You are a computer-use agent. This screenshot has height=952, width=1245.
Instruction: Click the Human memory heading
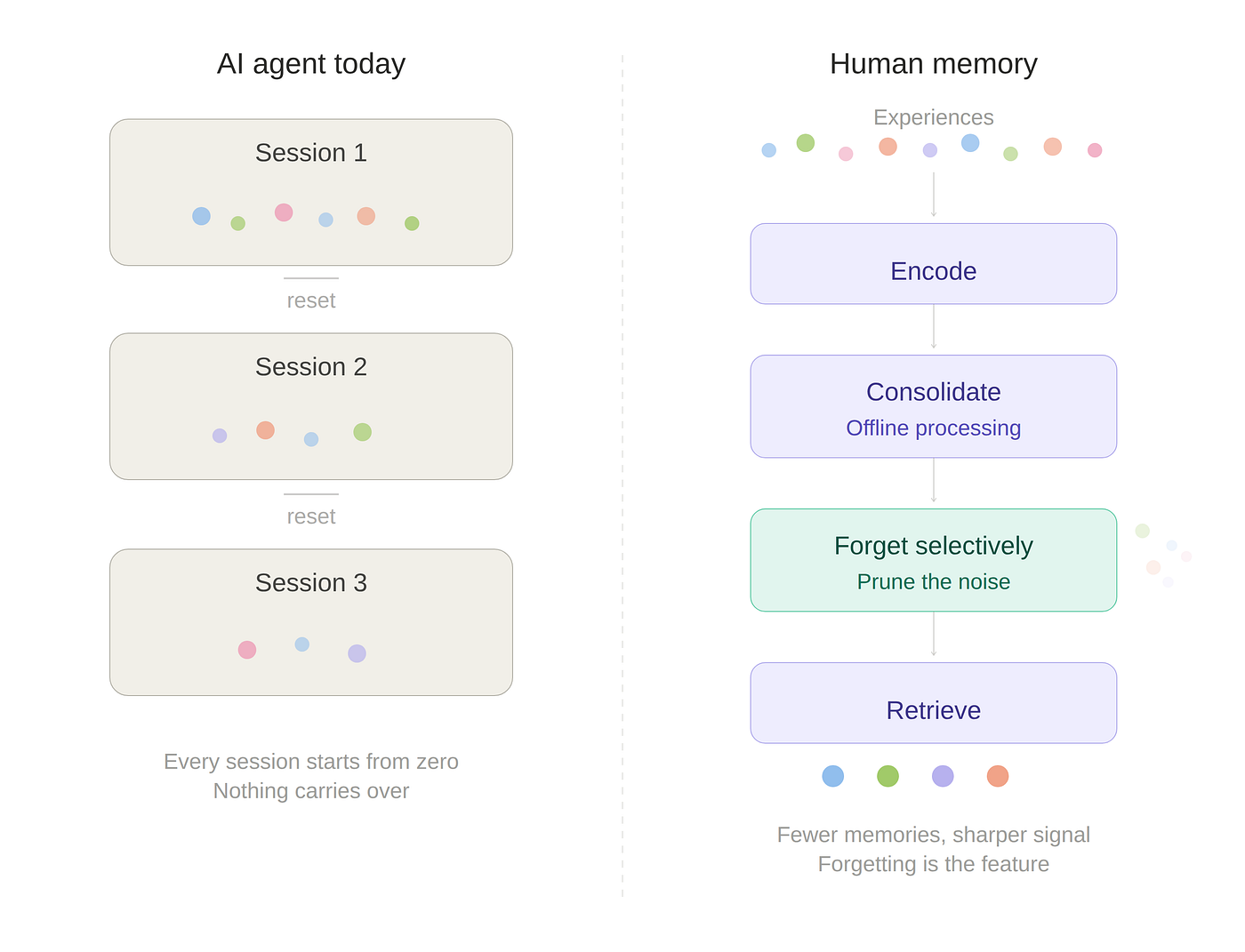click(933, 64)
